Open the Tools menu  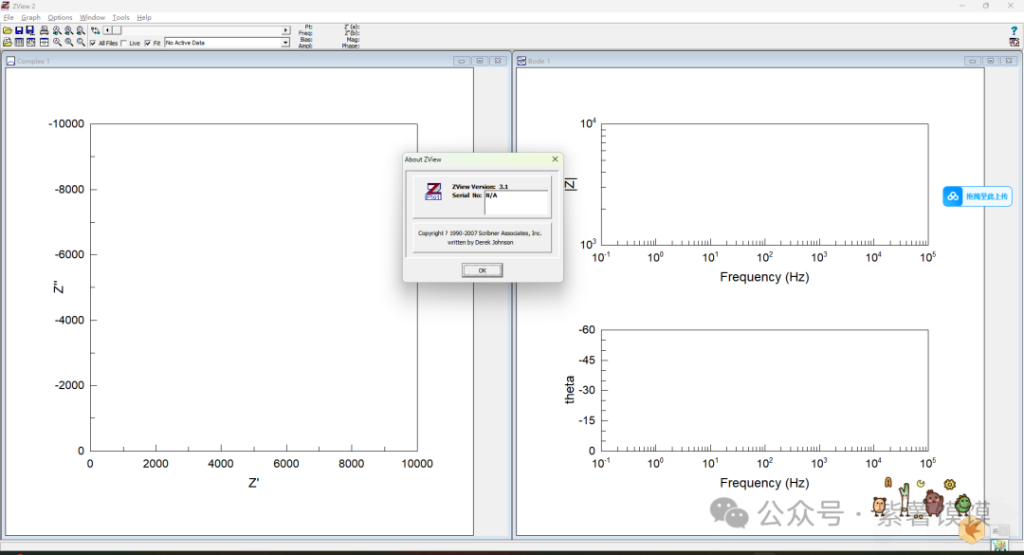pyautogui.click(x=121, y=17)
